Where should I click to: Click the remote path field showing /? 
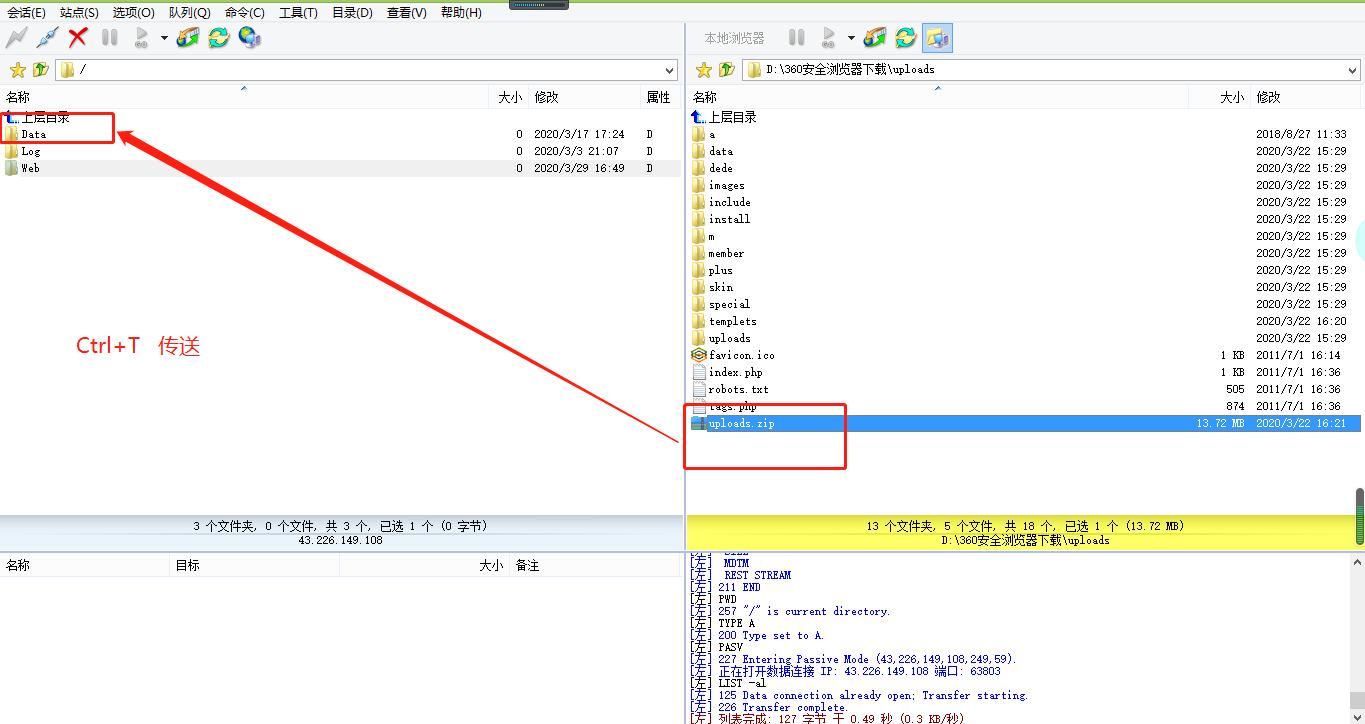(x=367, y=70)
